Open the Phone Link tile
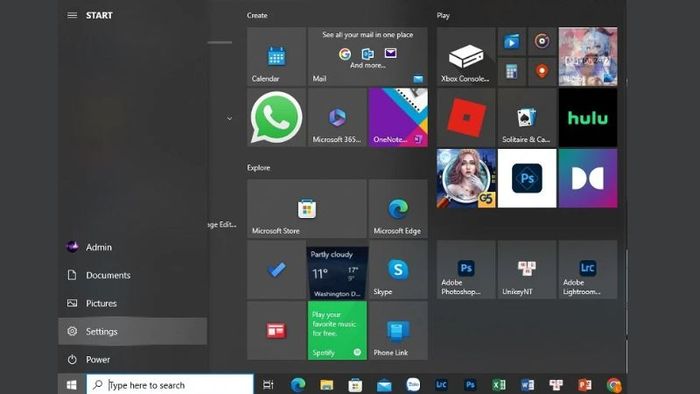The width and height of the screenshot is (700, 394). pyautogui.click(x=398, y=330)
